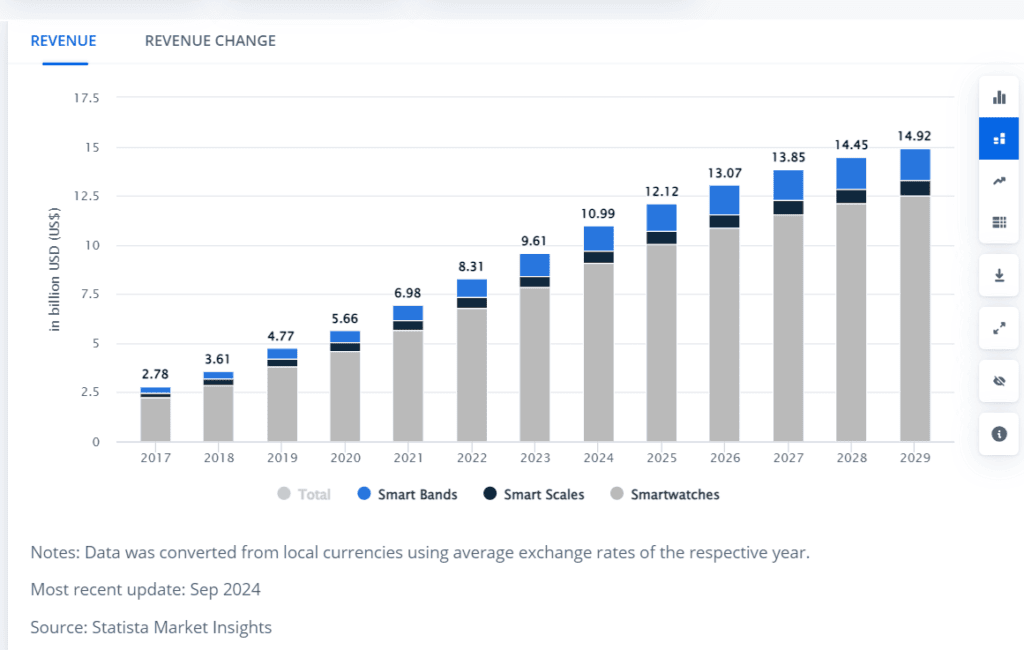Switch to the REVENUE CHANGE tab
1024x650 pixels.
210,41
